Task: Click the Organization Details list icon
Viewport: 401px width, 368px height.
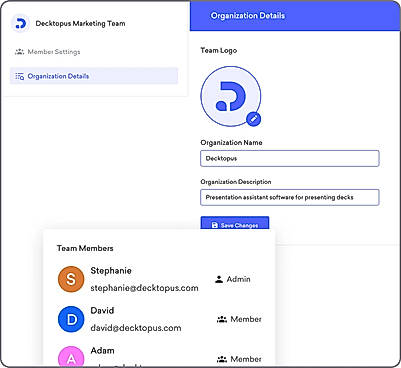Action: pos(20,76)
